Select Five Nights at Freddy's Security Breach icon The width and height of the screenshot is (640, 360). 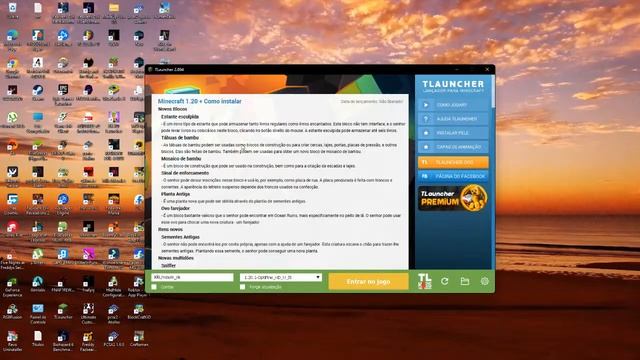(x=13, y=259)
